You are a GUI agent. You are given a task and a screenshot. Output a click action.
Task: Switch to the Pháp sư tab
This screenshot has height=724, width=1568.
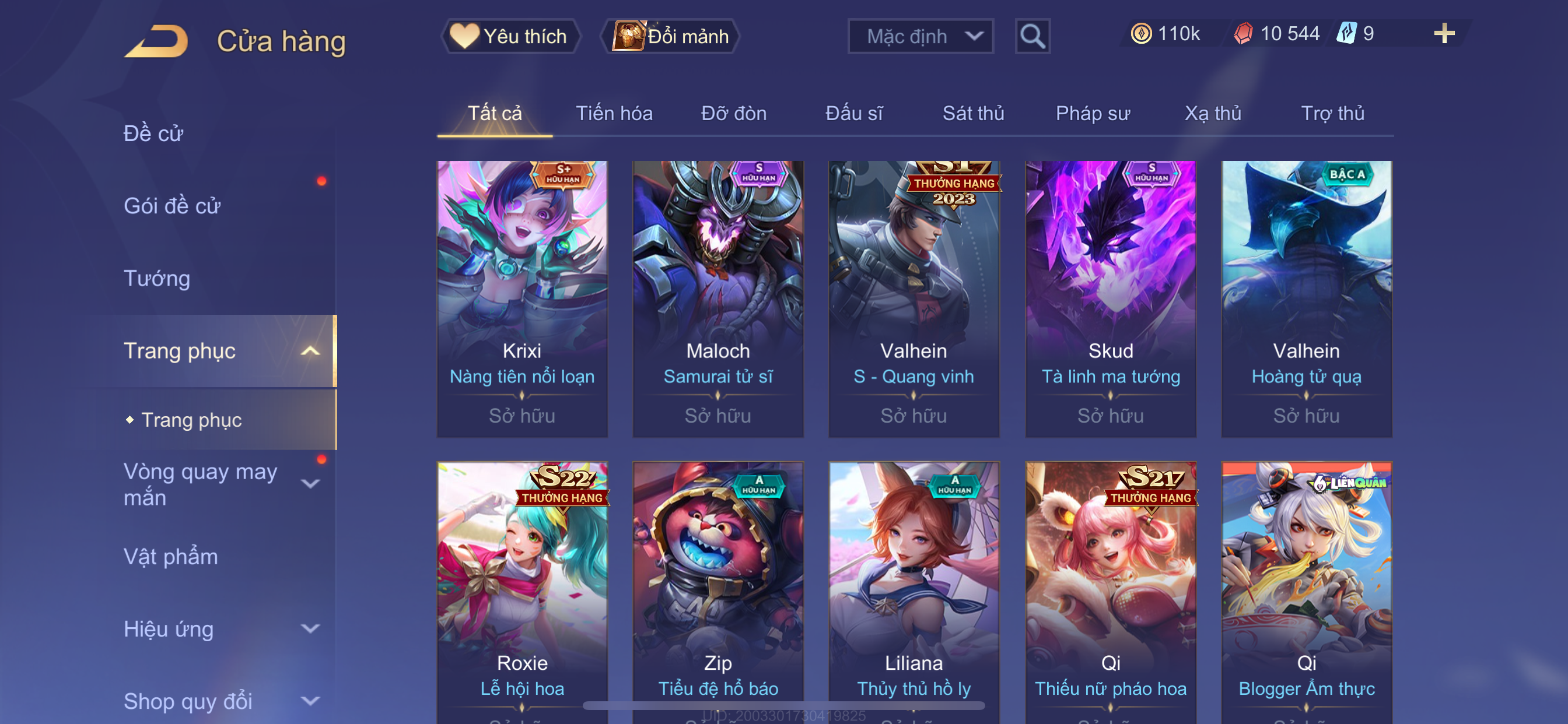(x=1093, y=114)
